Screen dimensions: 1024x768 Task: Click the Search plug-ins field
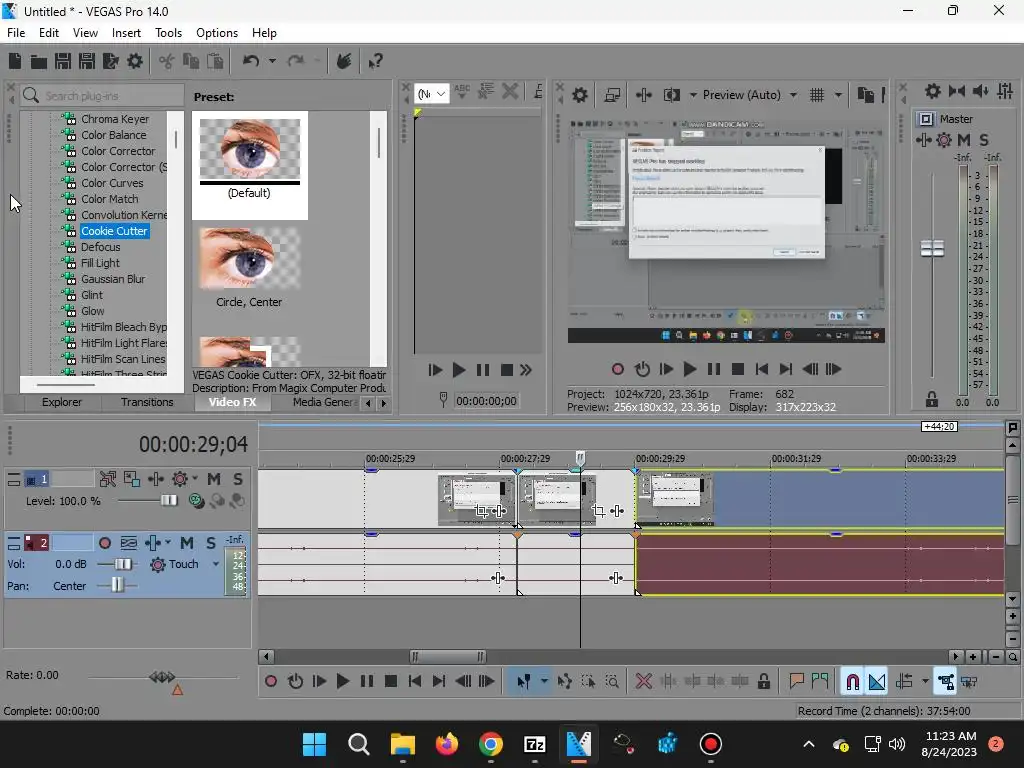pos(102,95)
